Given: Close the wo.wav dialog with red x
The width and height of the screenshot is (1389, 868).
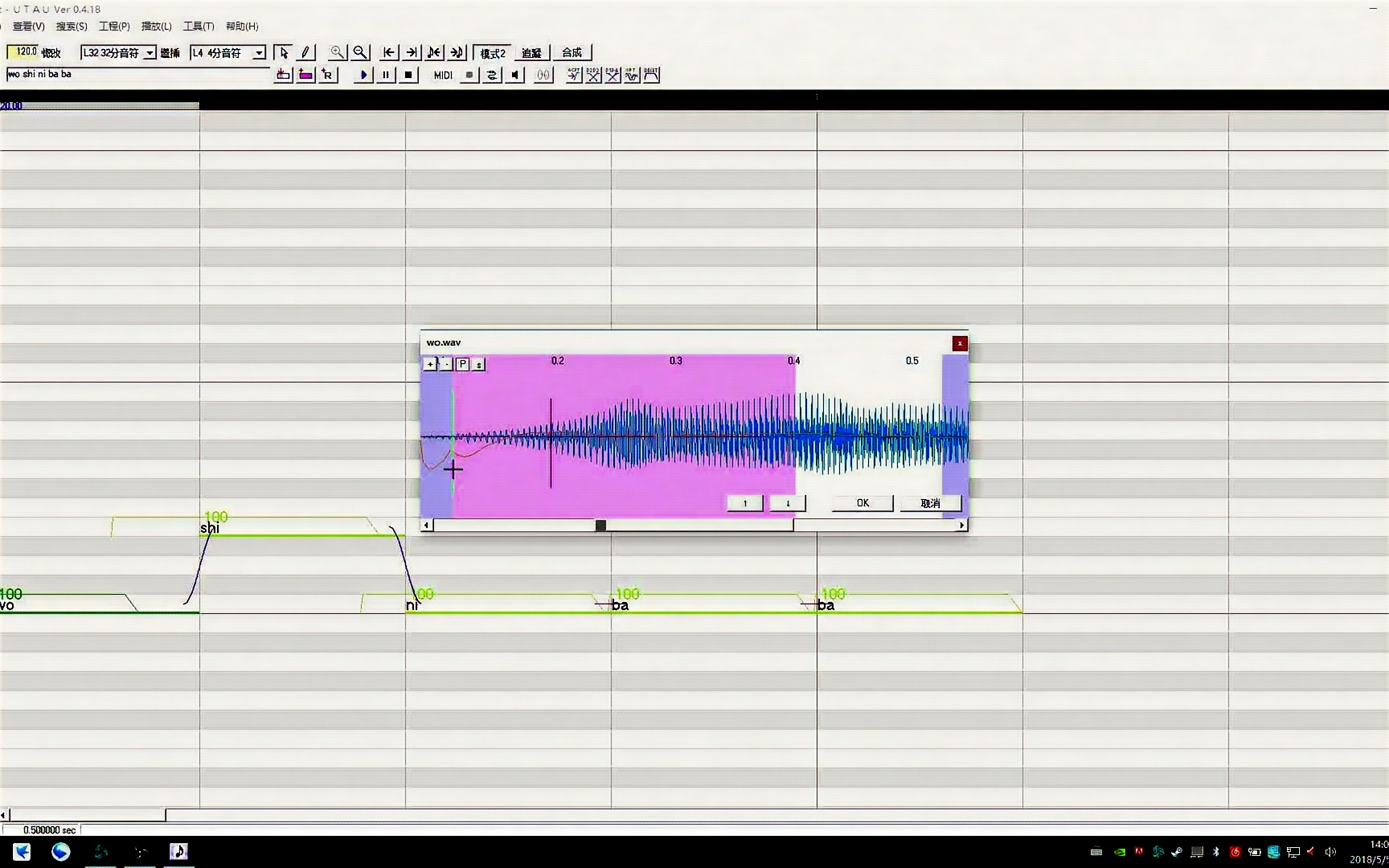Looking at the screenshot, I should (x=960, y=344).
